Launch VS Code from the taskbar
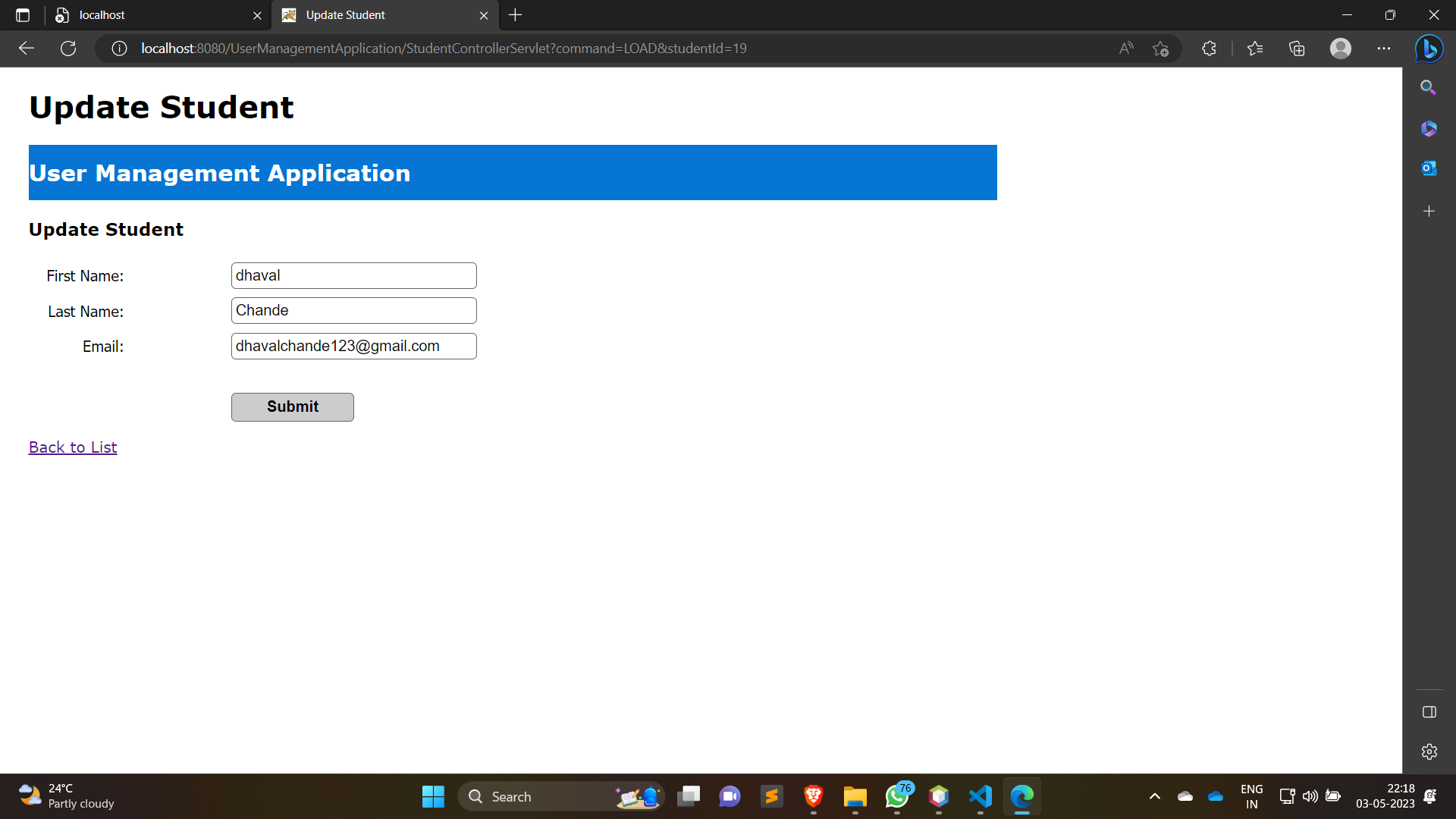The image size is (1456, 819). coord(979,796)
